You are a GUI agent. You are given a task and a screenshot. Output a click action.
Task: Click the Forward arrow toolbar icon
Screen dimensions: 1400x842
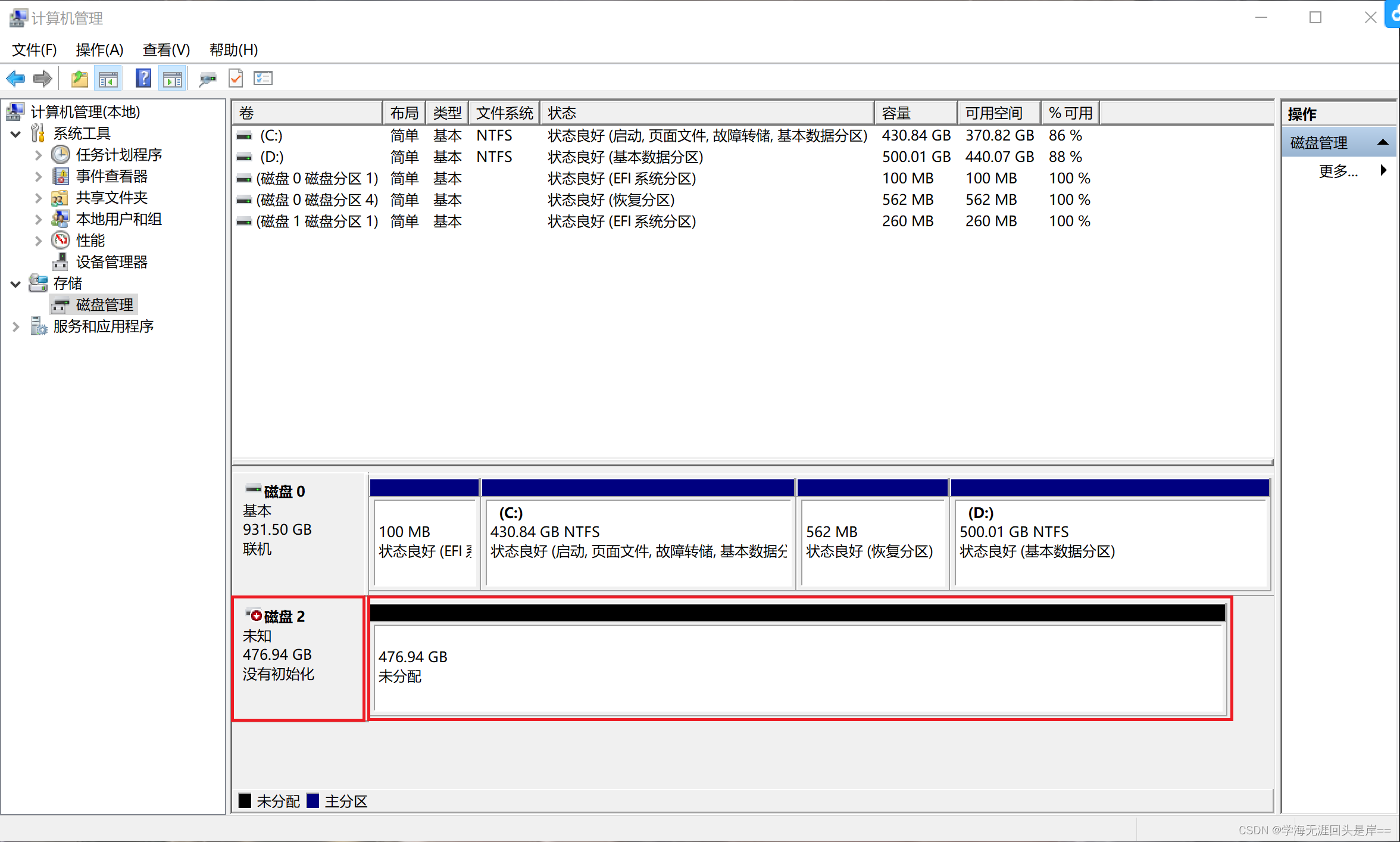[42, 79]
